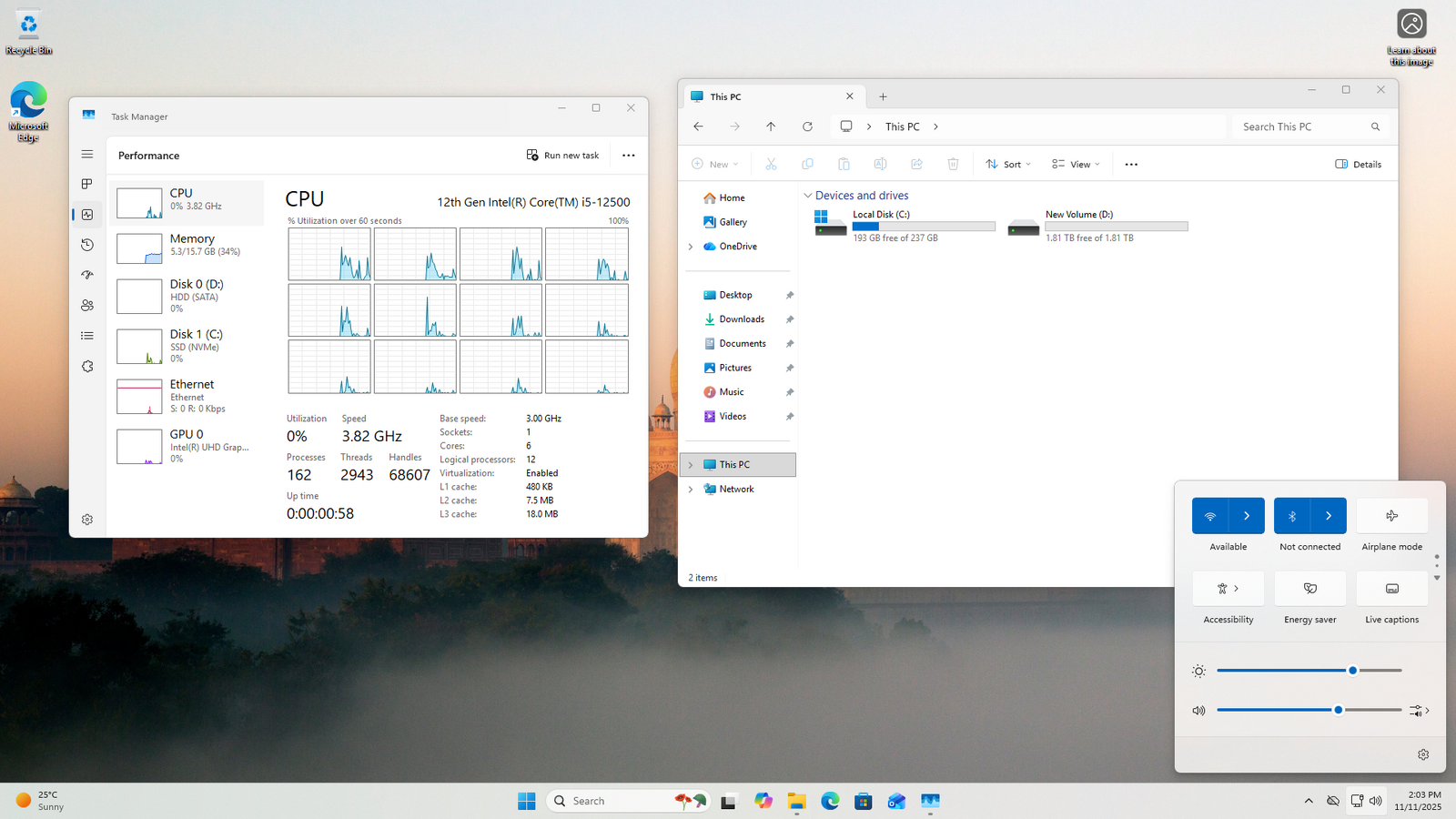The image size is (1456, 819).
Task: Open Services icon in Task Manager sidebar
Action: click(x=87, y=367)
